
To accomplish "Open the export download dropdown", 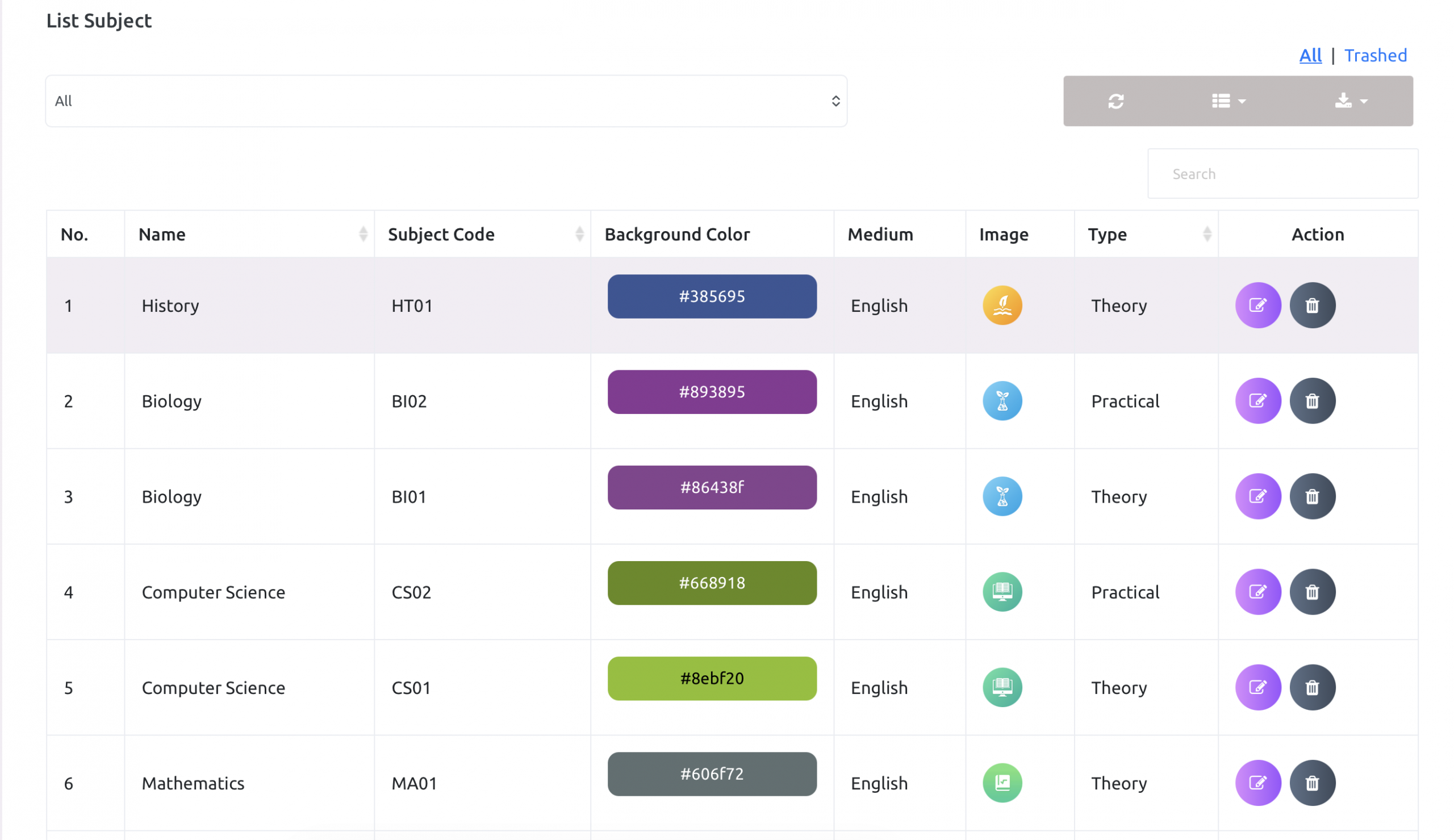I will pyautogui.click(x=1350, y=101).
